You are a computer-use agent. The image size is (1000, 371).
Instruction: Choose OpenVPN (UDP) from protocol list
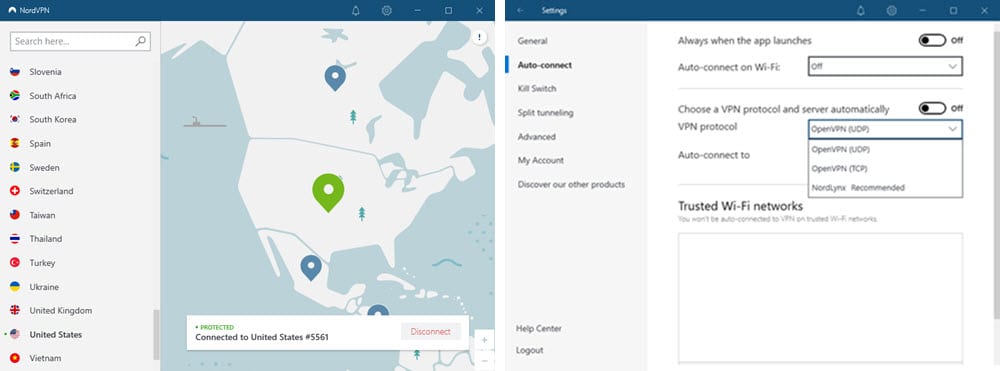(885, 149)
